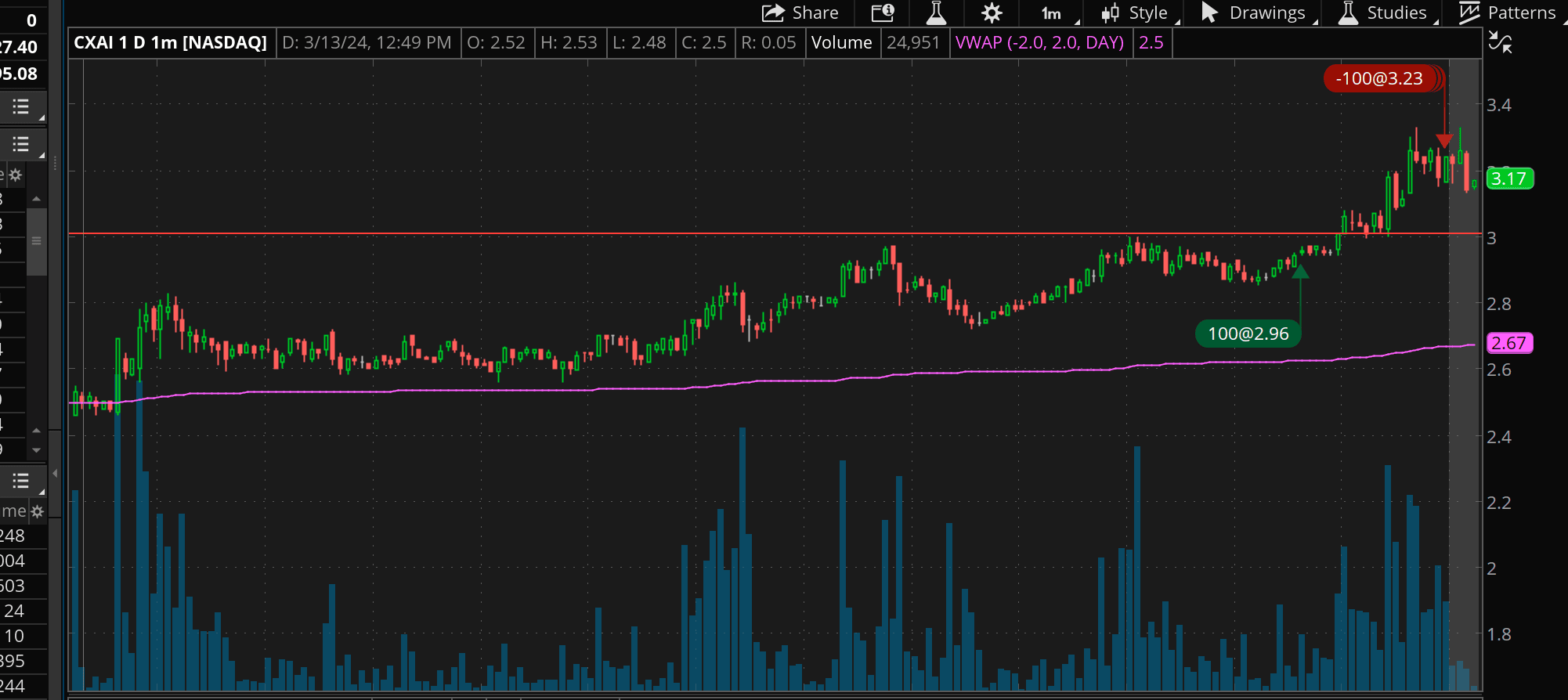1568x700 pixels.
Task: Click the '395' row in left panel
Action: coord(13,661)
